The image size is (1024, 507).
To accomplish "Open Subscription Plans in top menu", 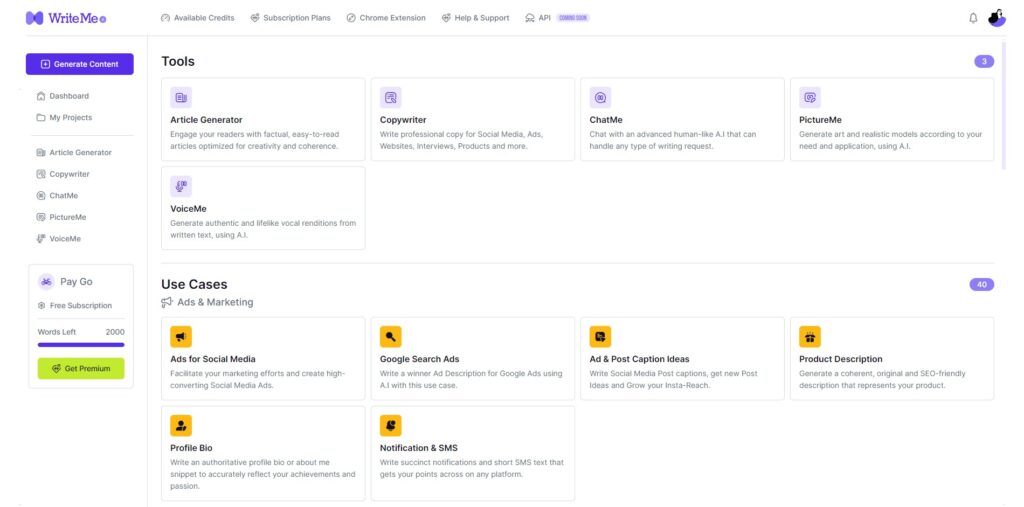I will point(291,18).
